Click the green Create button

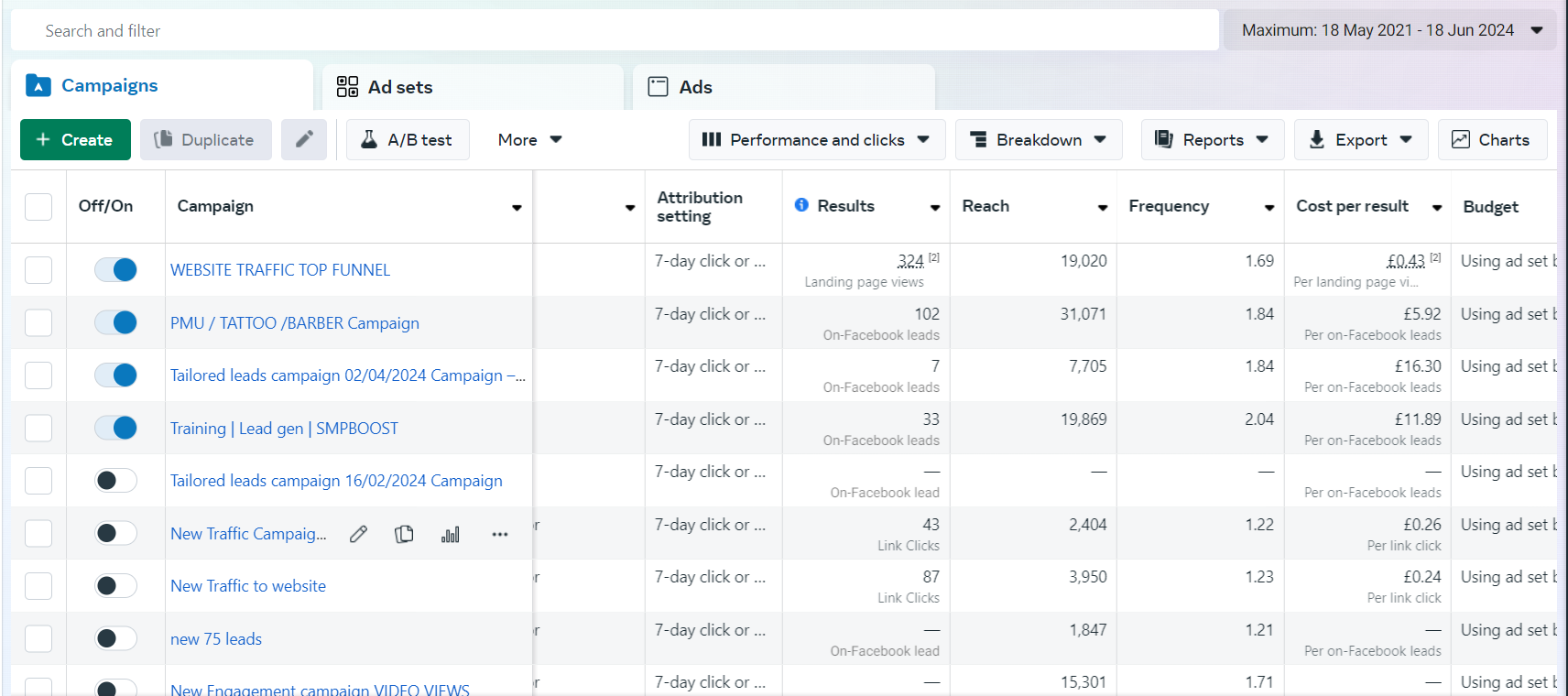(x=75, y=139)
